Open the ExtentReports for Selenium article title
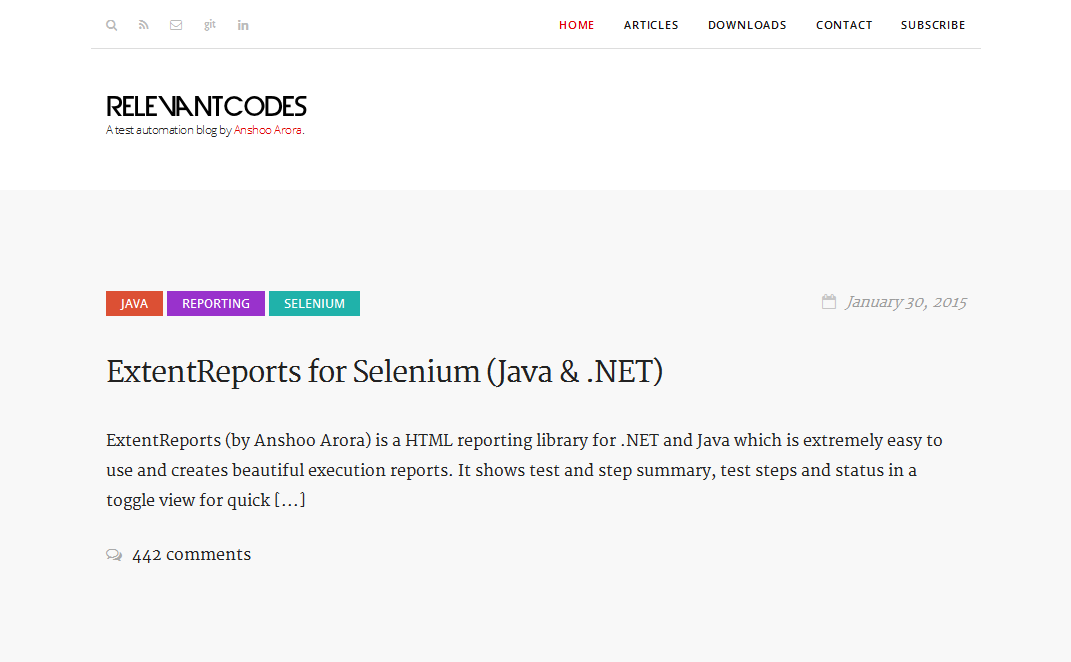This screenshot has width=1071, height=662. point(385,372)
